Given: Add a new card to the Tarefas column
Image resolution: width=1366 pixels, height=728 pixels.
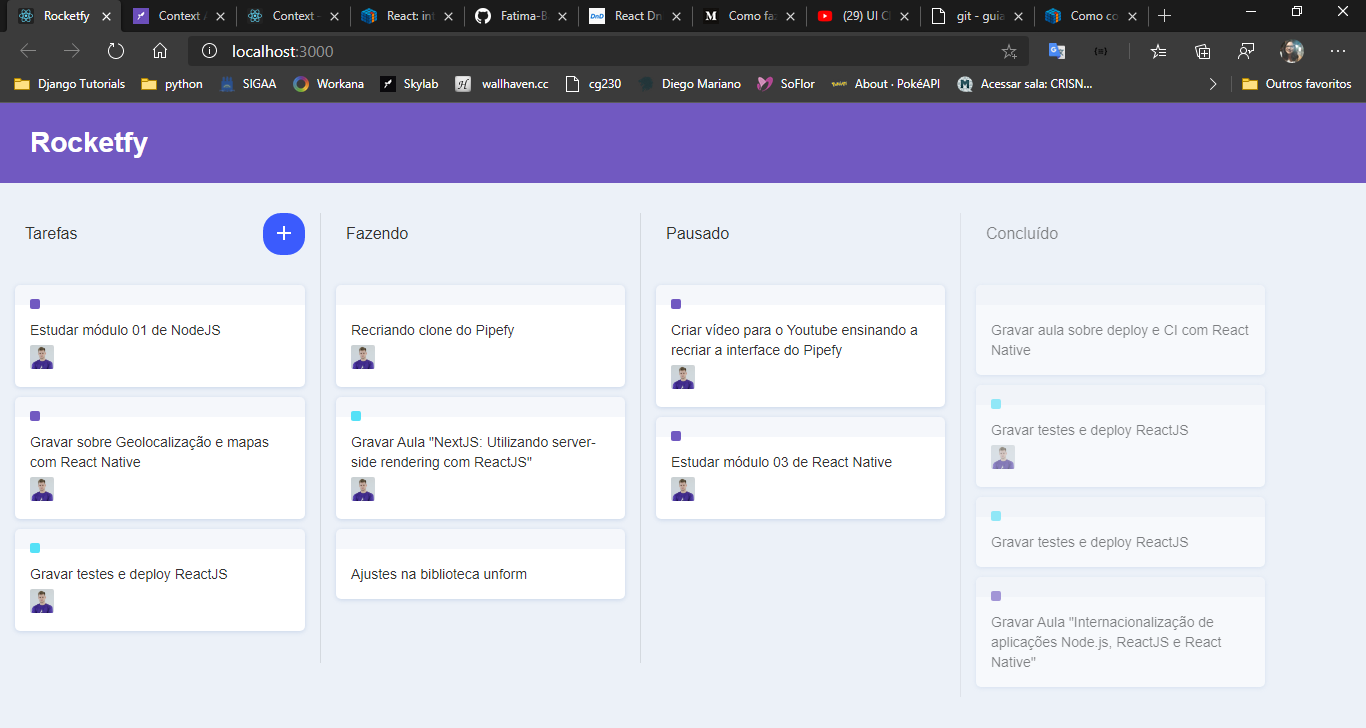Looking at the screenshot, I should pos(283,233).
